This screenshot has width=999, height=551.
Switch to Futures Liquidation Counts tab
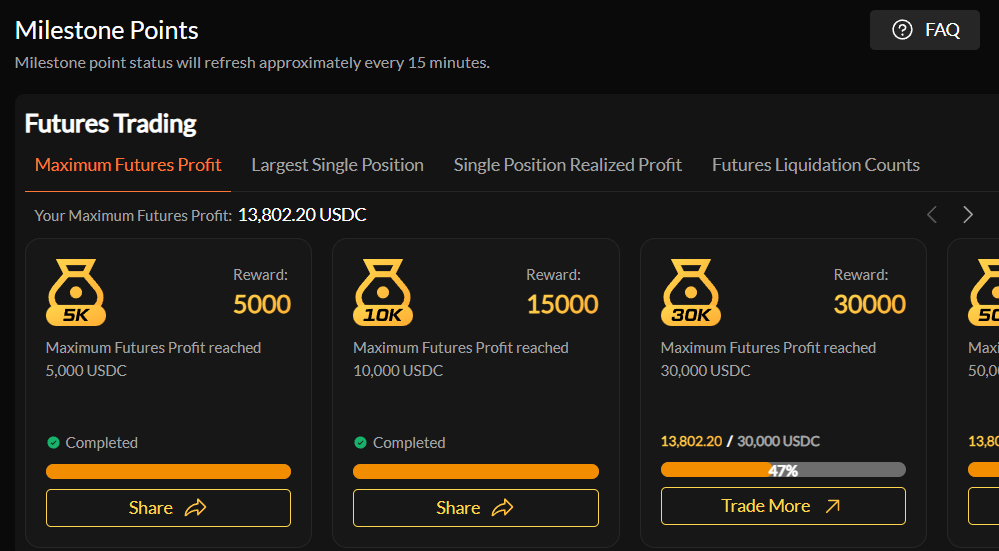(x=816, y=165)
